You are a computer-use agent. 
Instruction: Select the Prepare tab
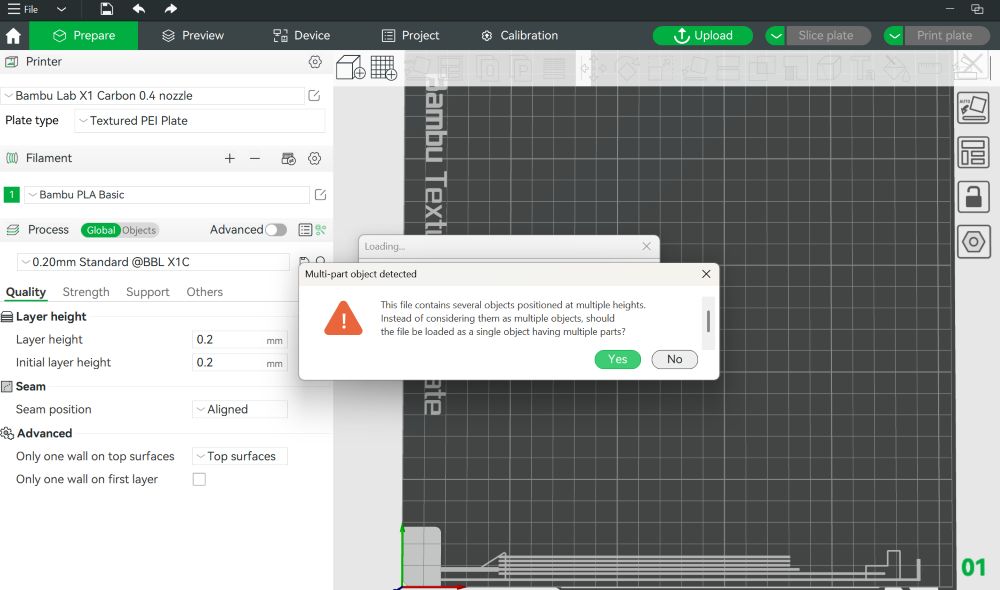click(84, 36)
